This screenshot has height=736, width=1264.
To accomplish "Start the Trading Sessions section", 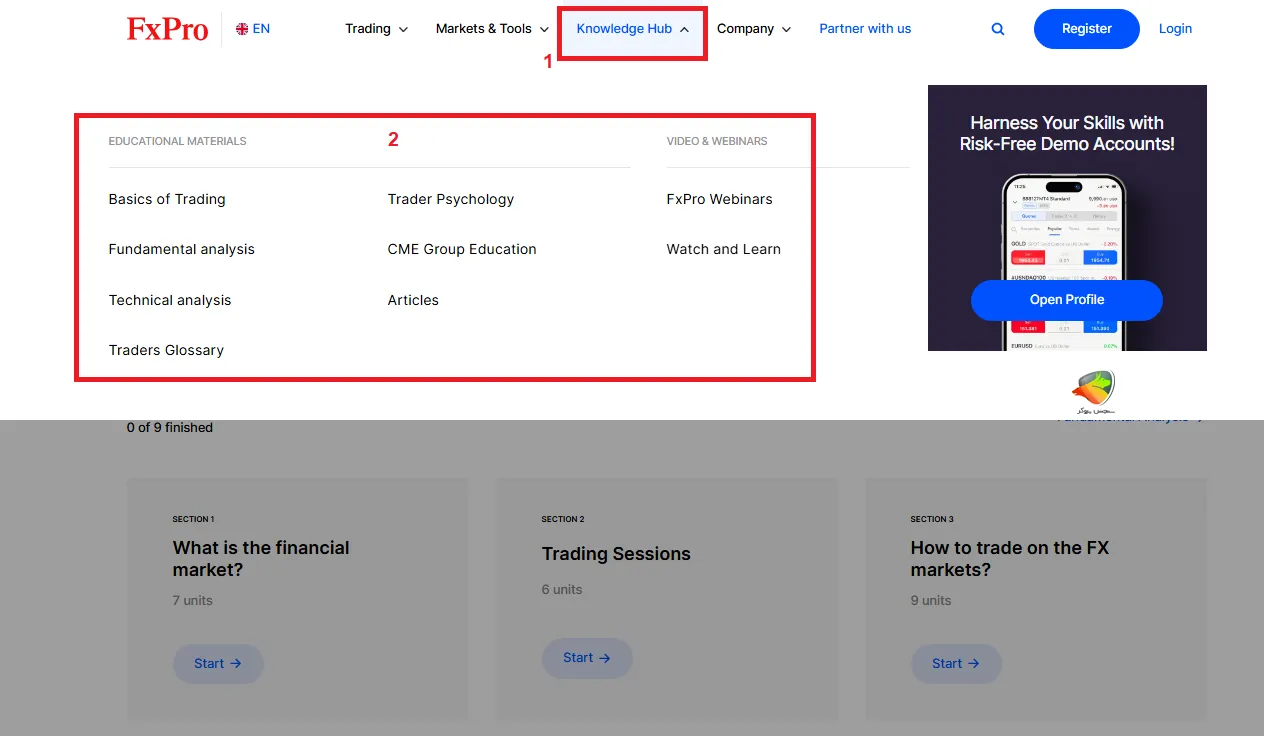I will click(x=586, y=658).
